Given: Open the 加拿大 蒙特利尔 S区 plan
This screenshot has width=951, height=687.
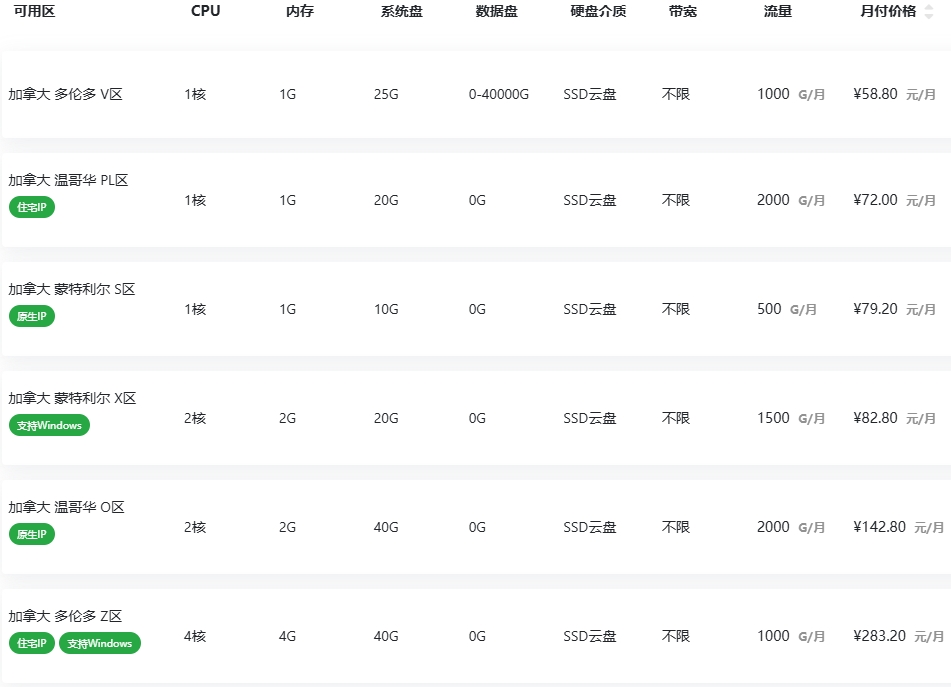Looking at the screenshot, I should 72,290.
